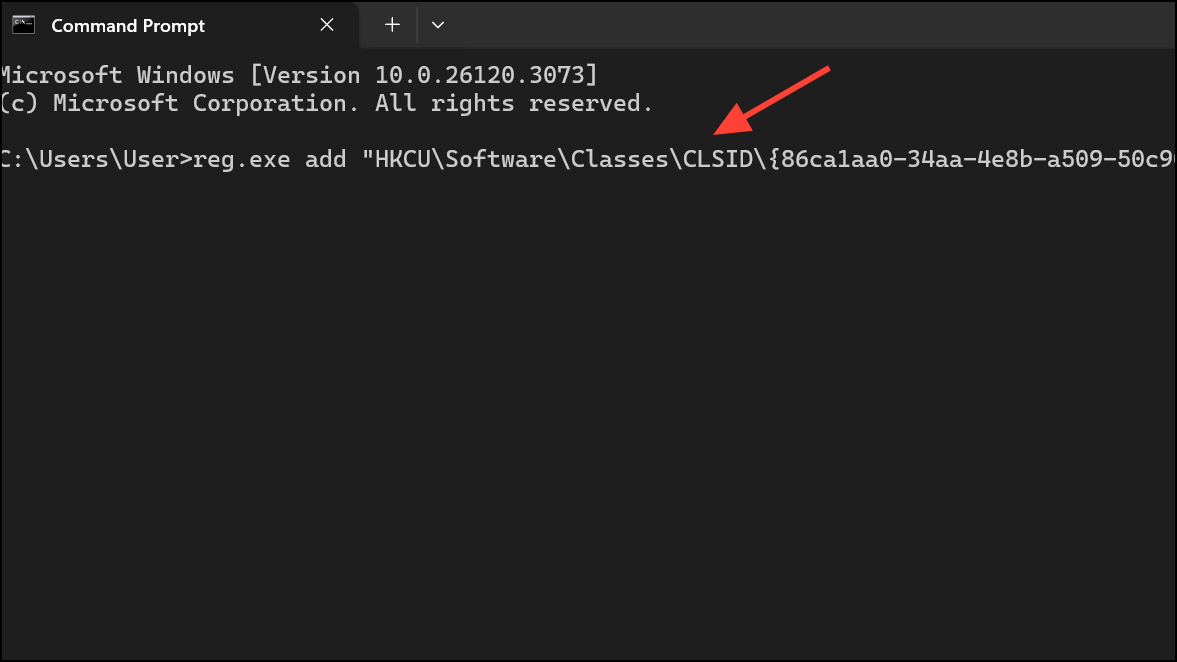Viewport: 1177px width, 662px height.
Task: Click the Command Prompt icon in the tab
Action: tap(23, 25)
